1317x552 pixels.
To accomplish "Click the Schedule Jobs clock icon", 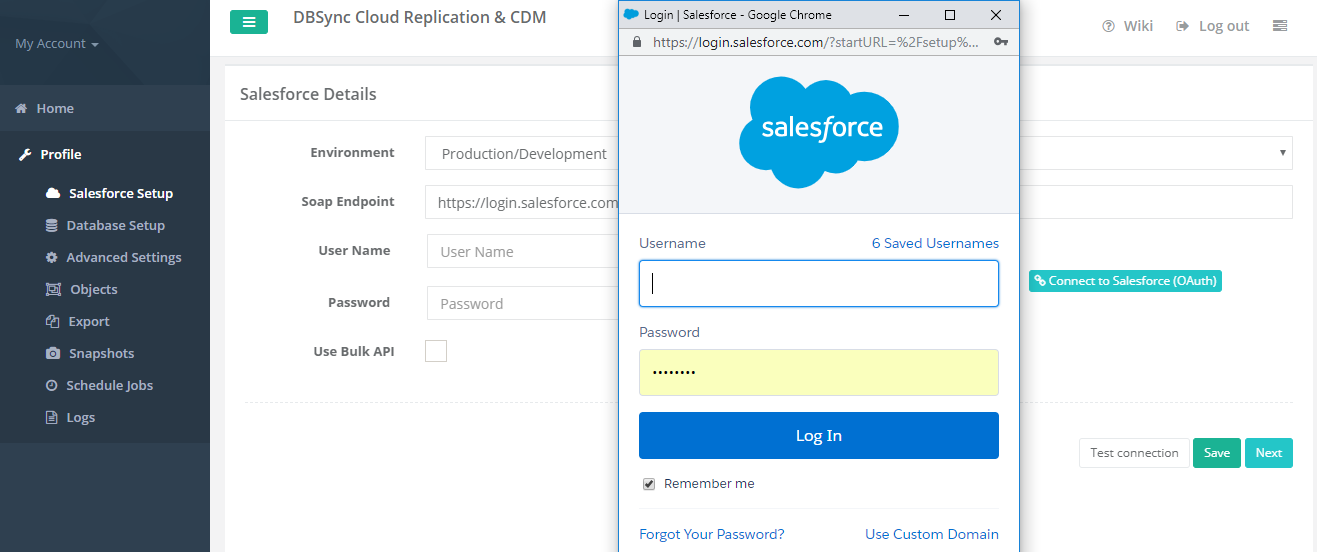I will (52, 386).
